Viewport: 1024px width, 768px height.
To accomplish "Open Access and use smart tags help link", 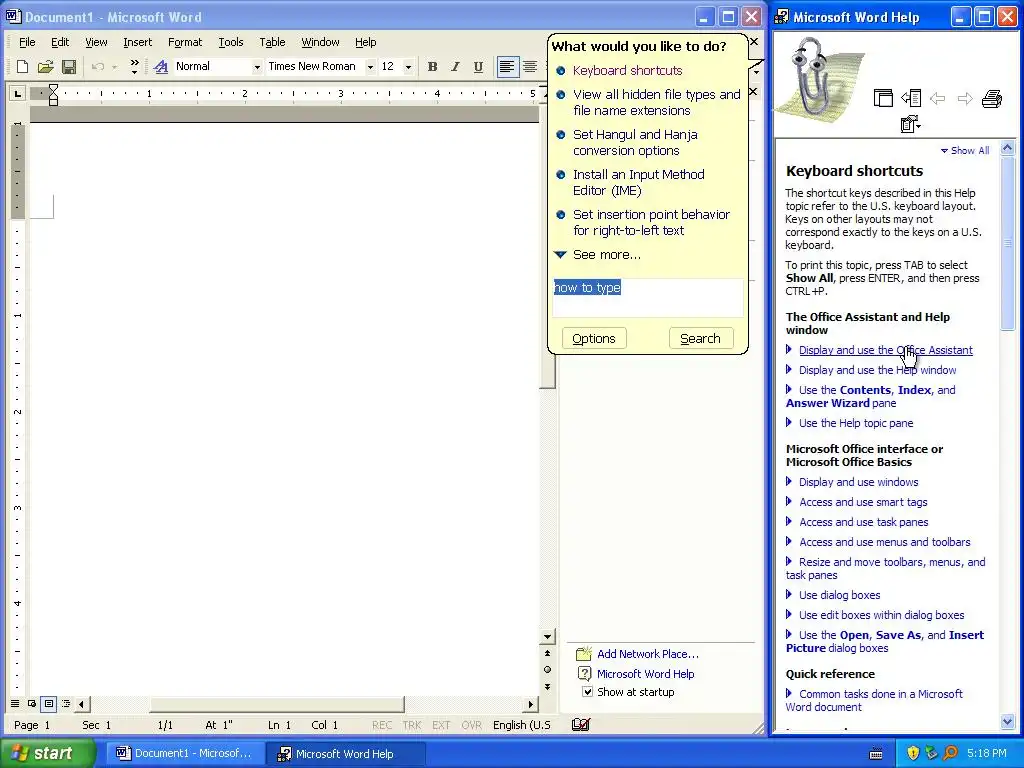I will pos(863,502).
